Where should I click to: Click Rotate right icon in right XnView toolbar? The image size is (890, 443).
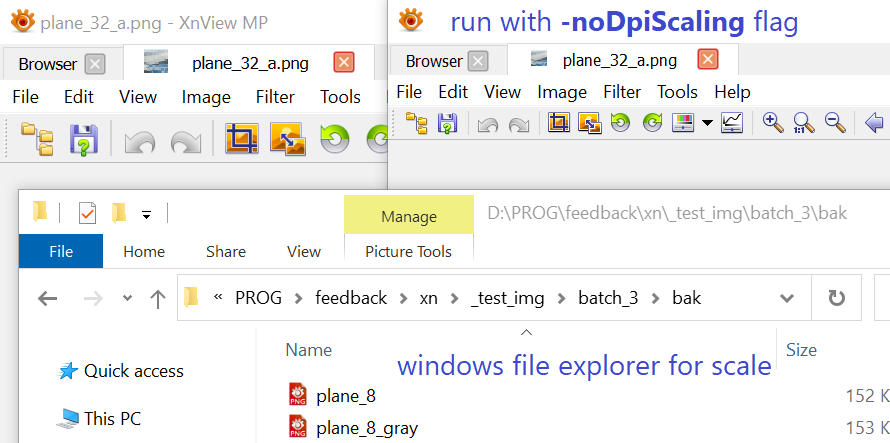(652, 122)
